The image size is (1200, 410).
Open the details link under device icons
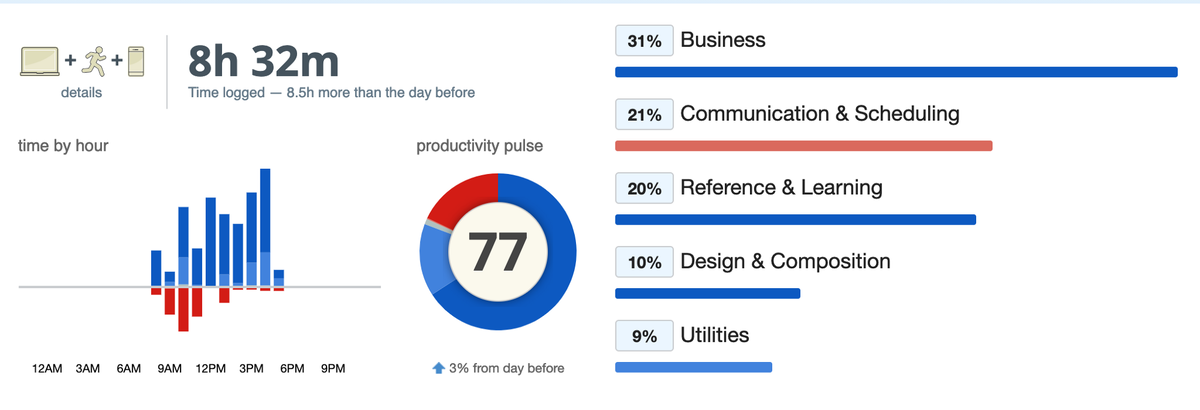(x=81, y=92)
